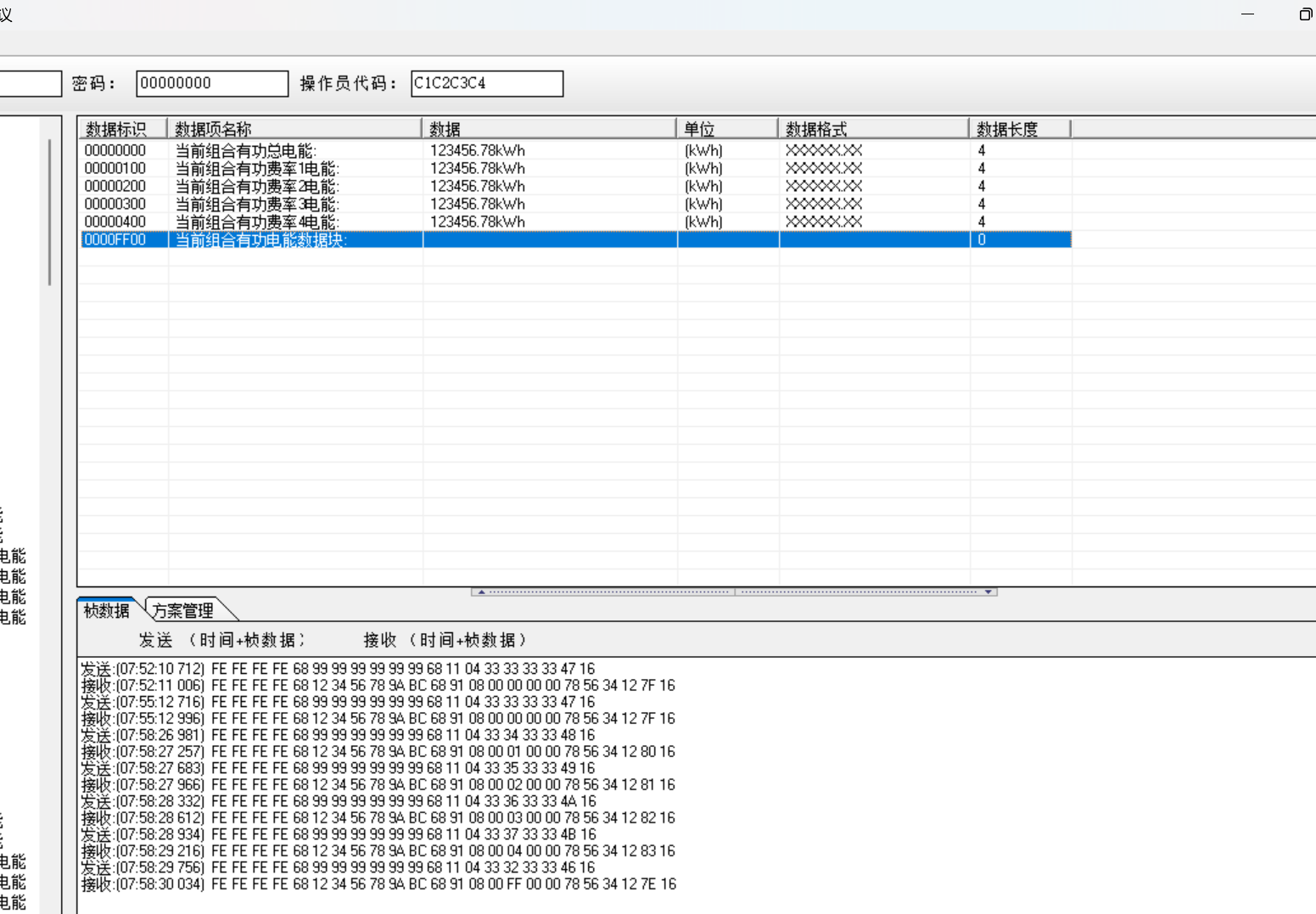Viewport: 1316px width, 914px height.
Task: Click the sent frame log at 07:55:12 716
Action: [338, 702]
